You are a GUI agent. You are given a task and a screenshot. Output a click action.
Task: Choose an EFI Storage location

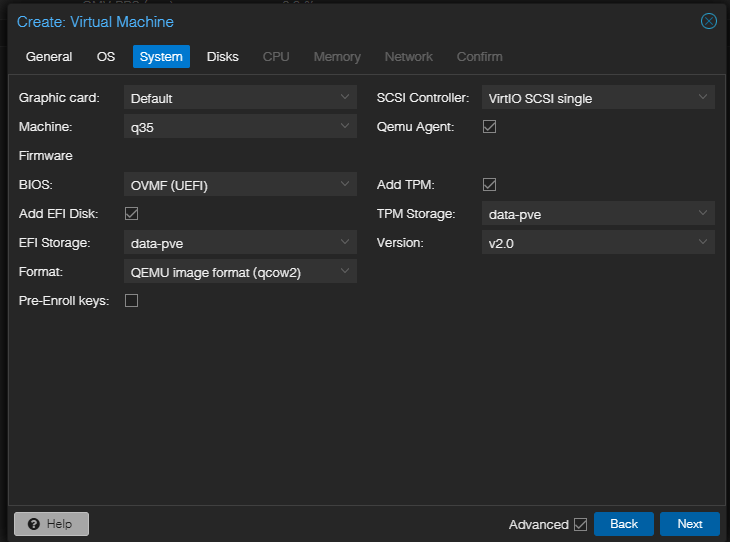[240, 242]
